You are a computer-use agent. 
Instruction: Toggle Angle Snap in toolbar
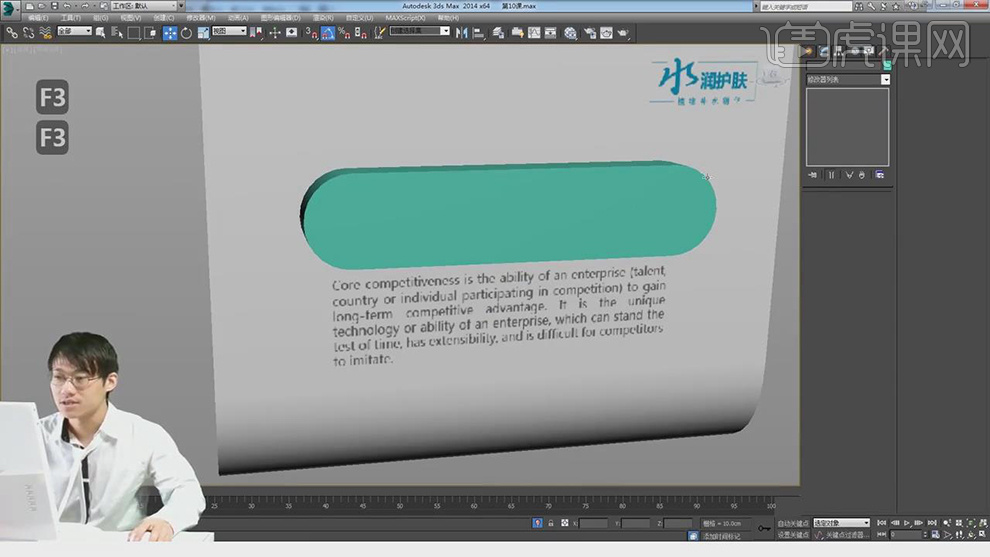tap(326, 32)
